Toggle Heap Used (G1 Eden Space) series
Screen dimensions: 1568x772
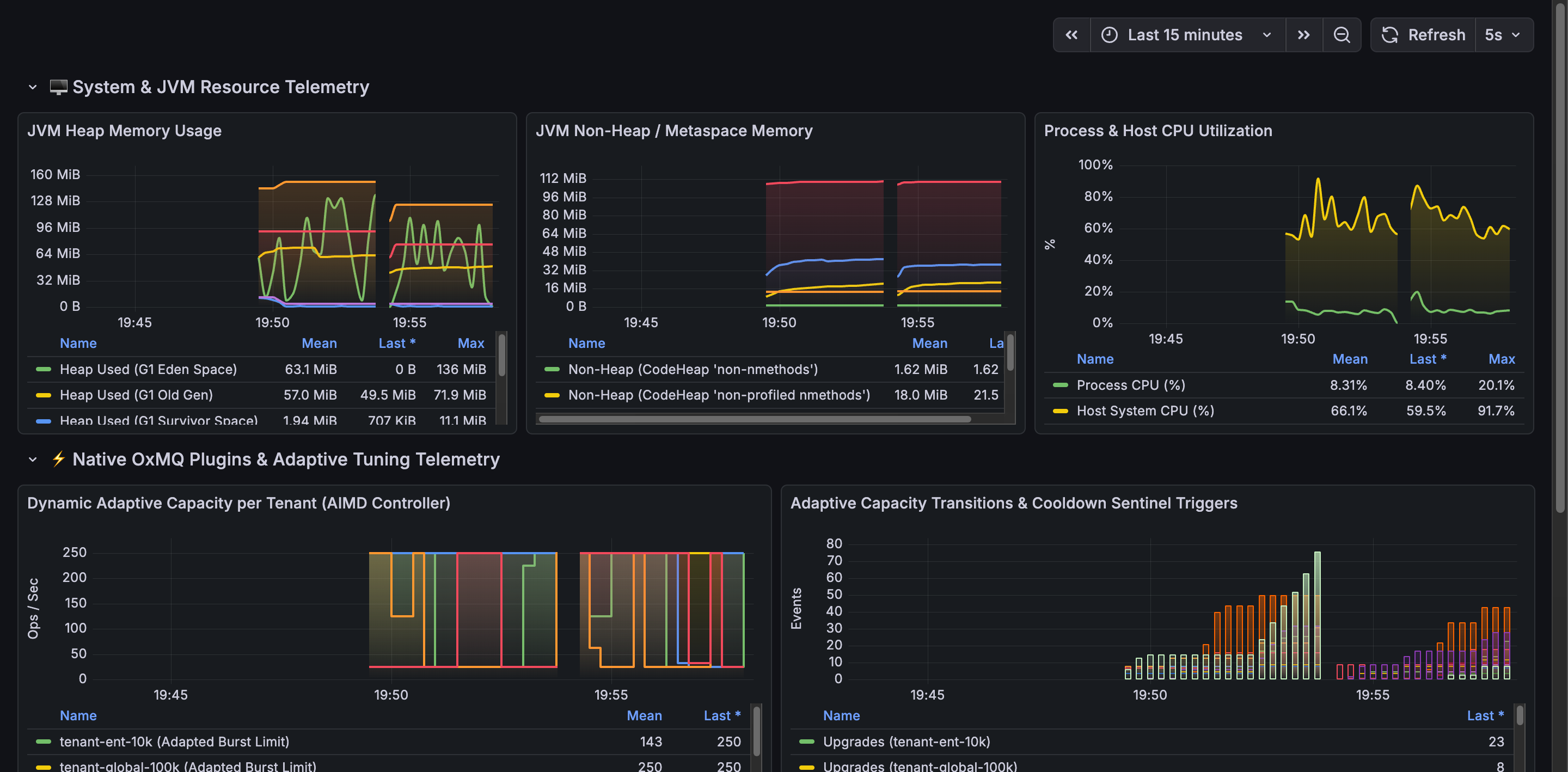[148, 369]
